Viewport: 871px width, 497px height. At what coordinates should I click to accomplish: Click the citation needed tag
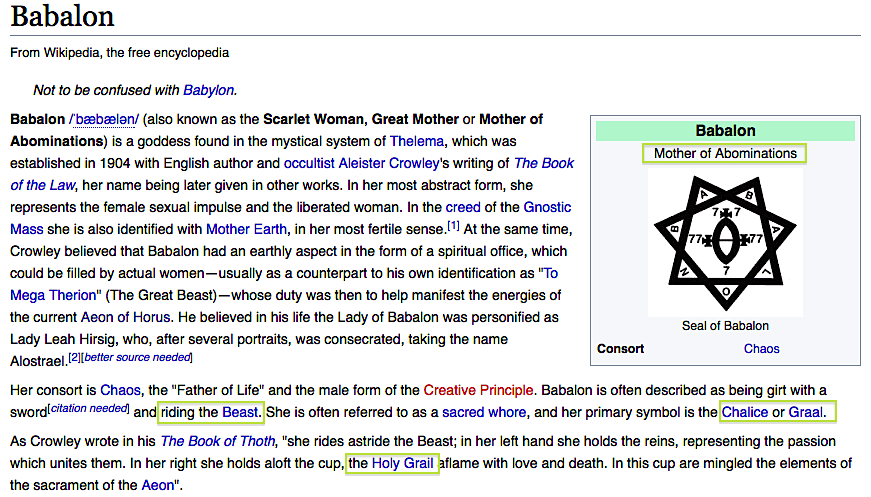pos(89,408)
